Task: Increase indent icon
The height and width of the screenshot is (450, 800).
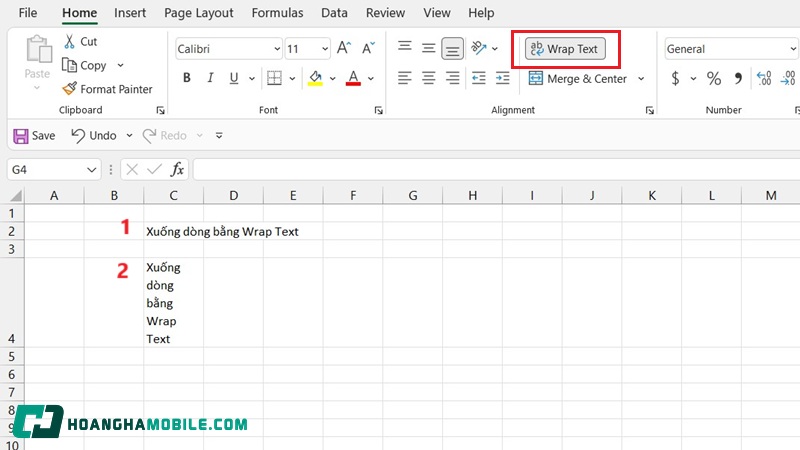Action: coord(503,78)
